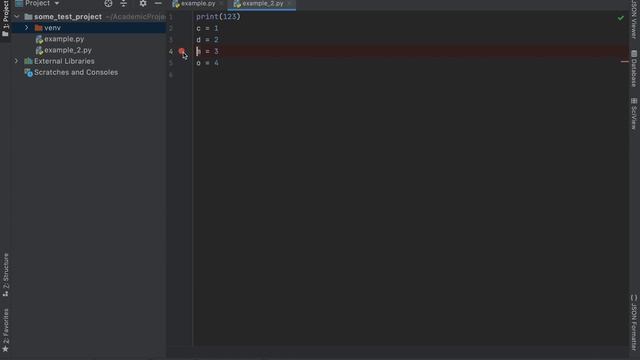Close the example.py editor tab
Image resolution: width=640 pixels, height=360 pixels.
[221, 4]
